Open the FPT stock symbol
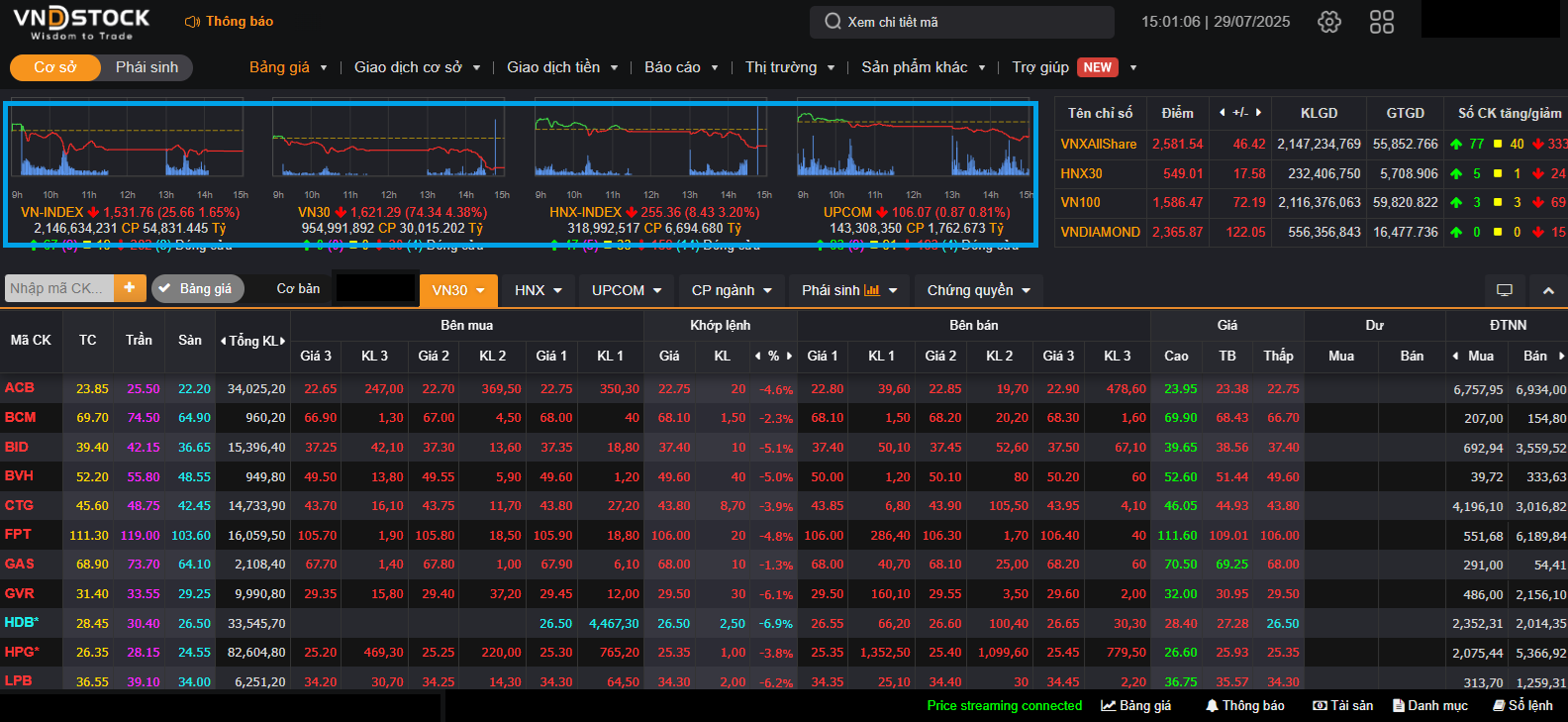The image size is (1568, 722). pos(18,535)
